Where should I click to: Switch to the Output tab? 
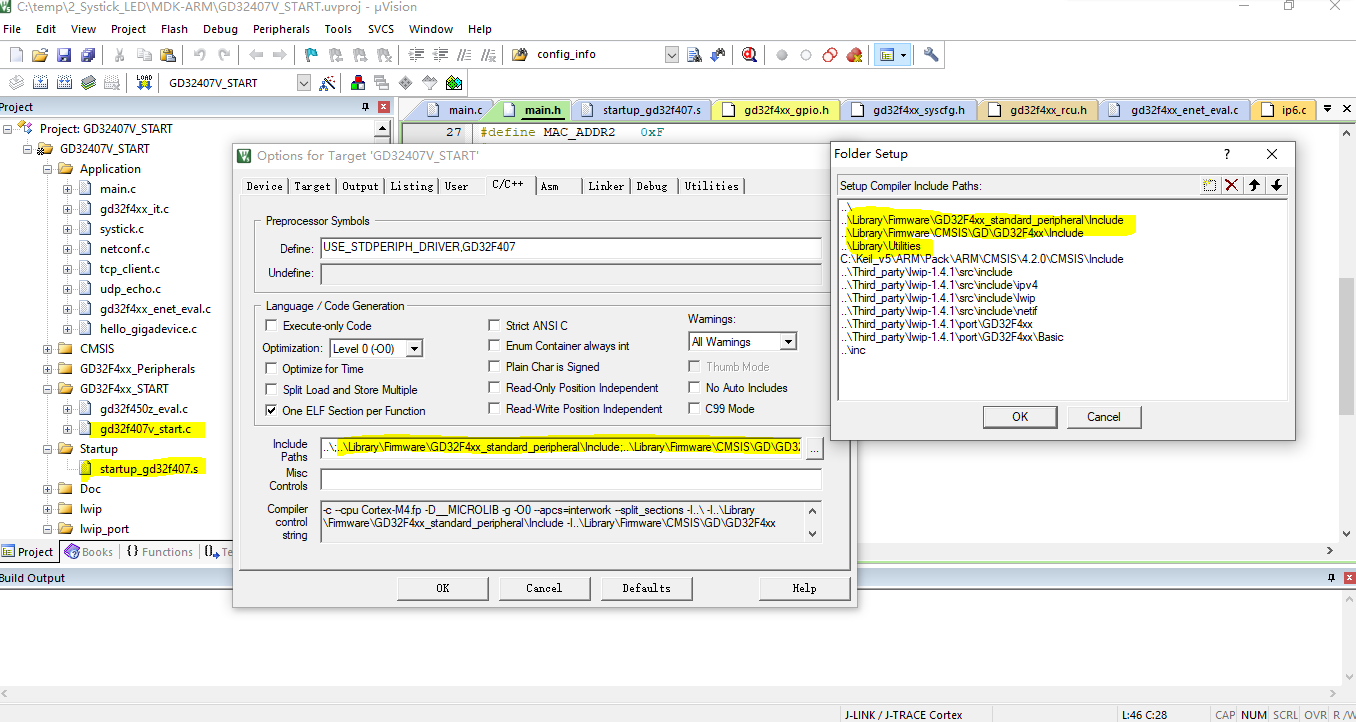click(360, 186)
